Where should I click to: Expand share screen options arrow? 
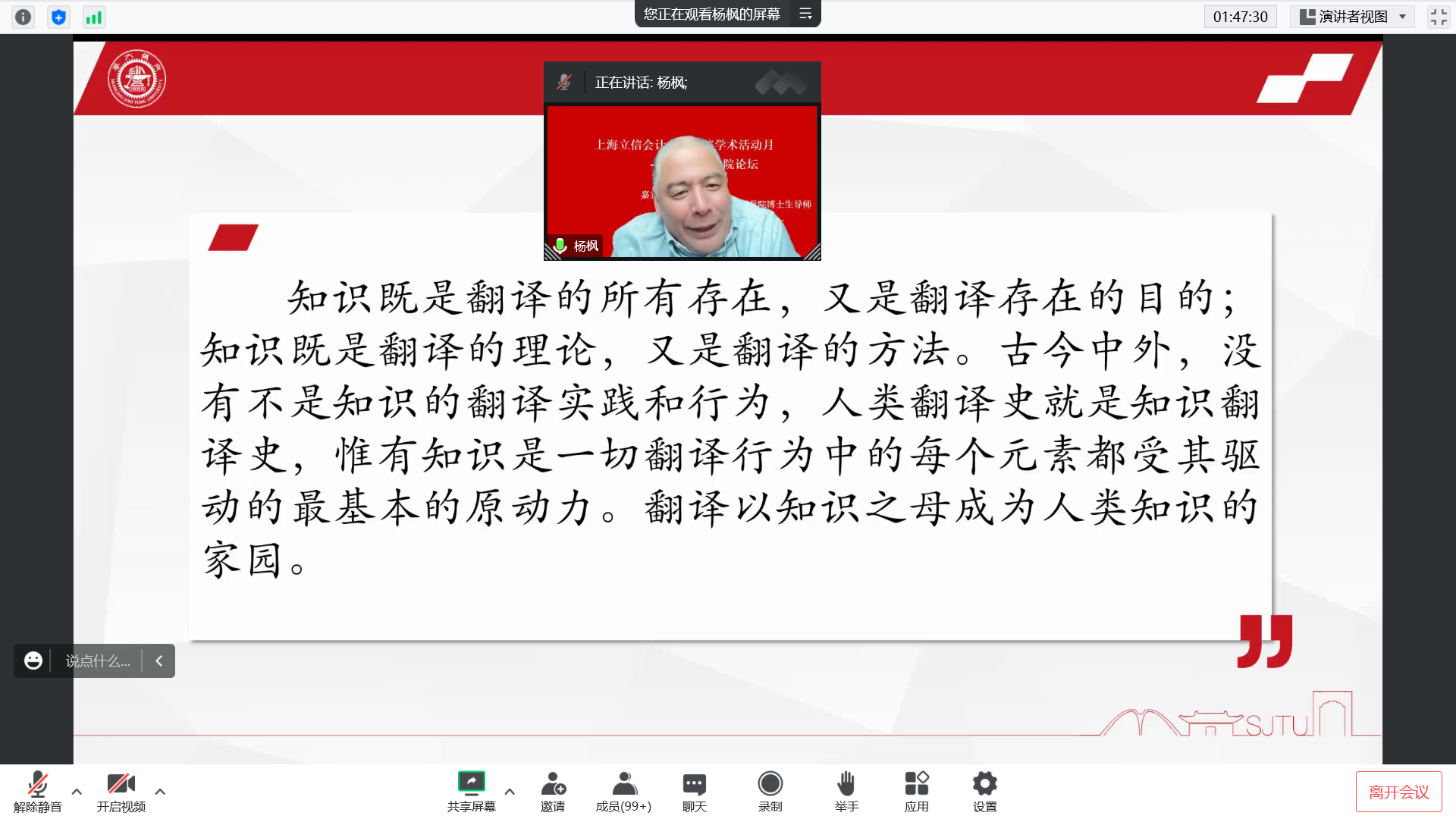click(x=510, y=791)
